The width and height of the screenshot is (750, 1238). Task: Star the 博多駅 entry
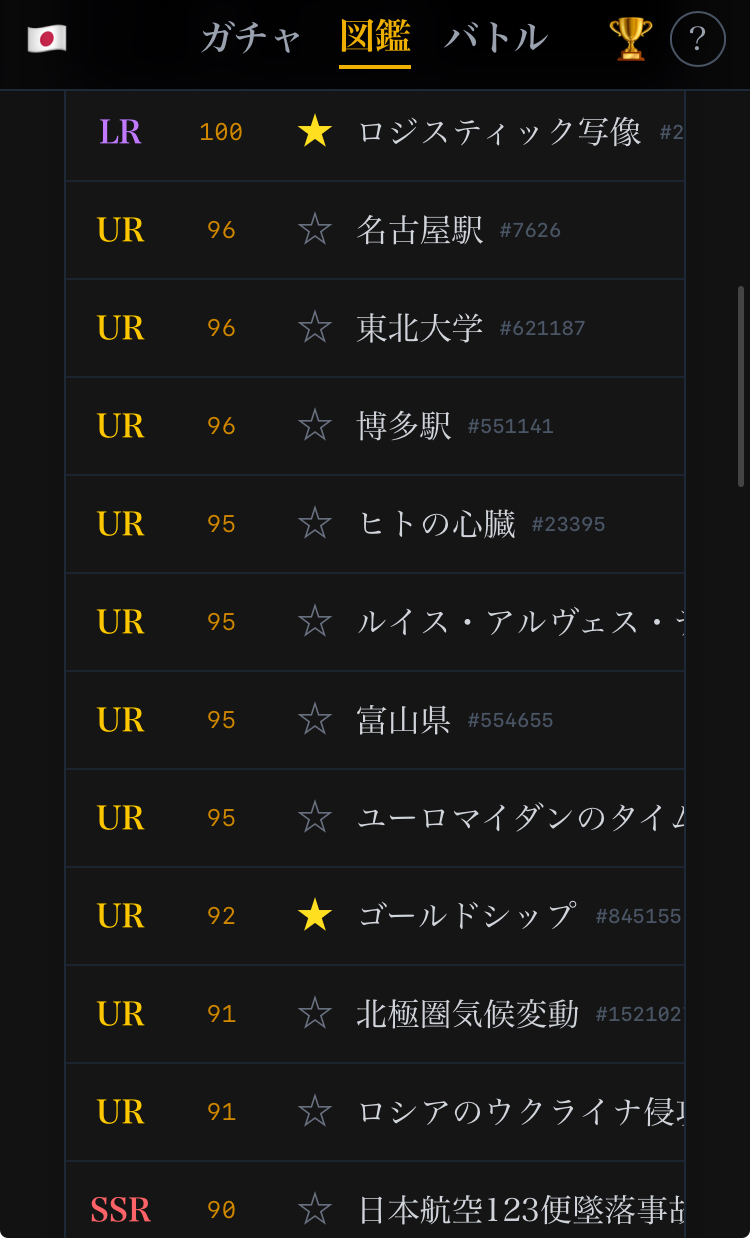pyautogui.click(x=315, y=426)
